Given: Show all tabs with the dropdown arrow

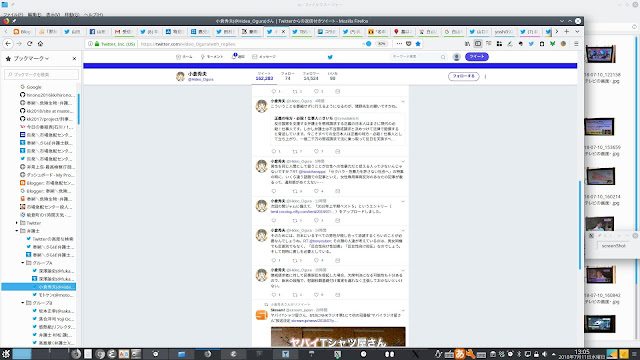Looking at the screenshot, I should tap(577, 31).
